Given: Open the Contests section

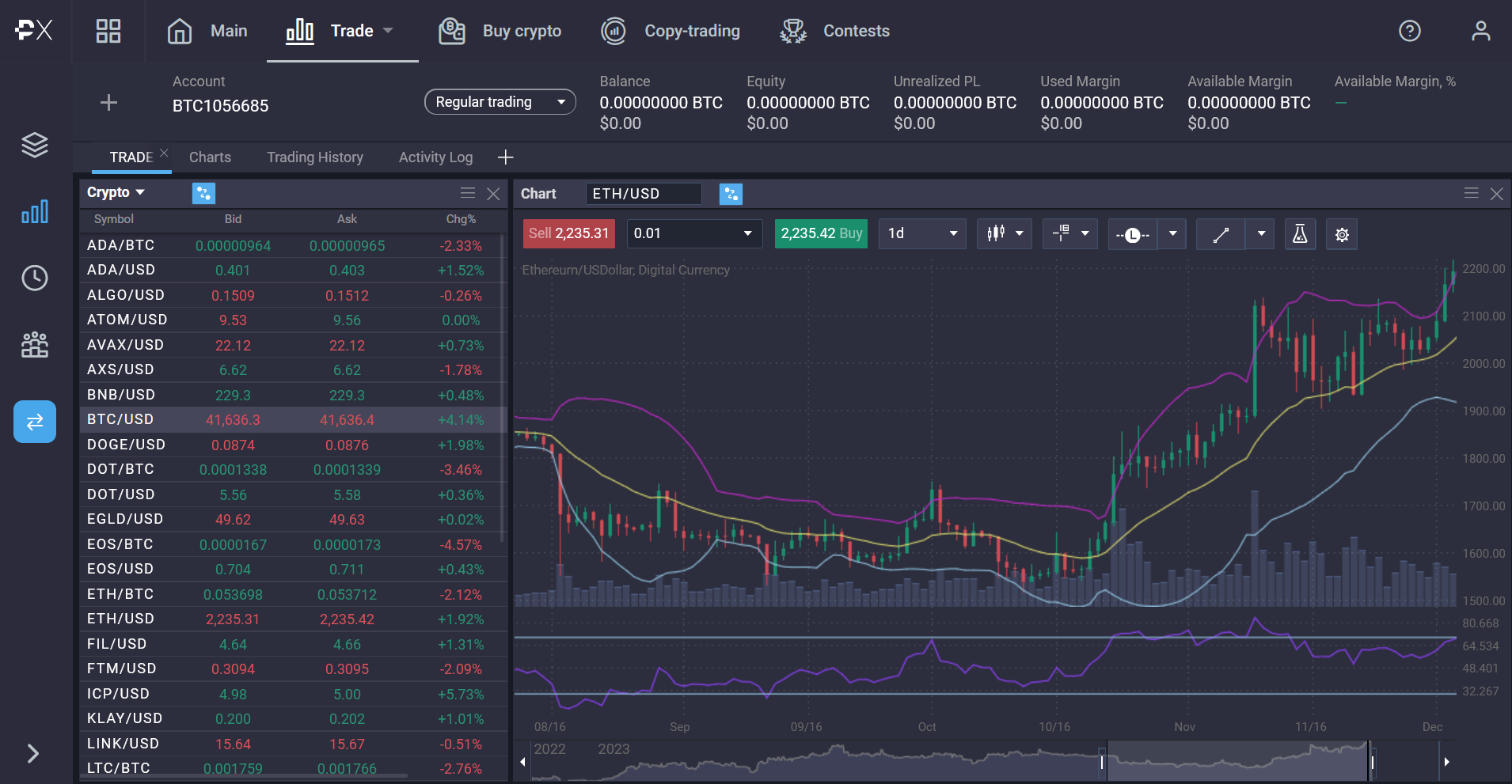Looking at the screenshot, I should tap(834, 31).
